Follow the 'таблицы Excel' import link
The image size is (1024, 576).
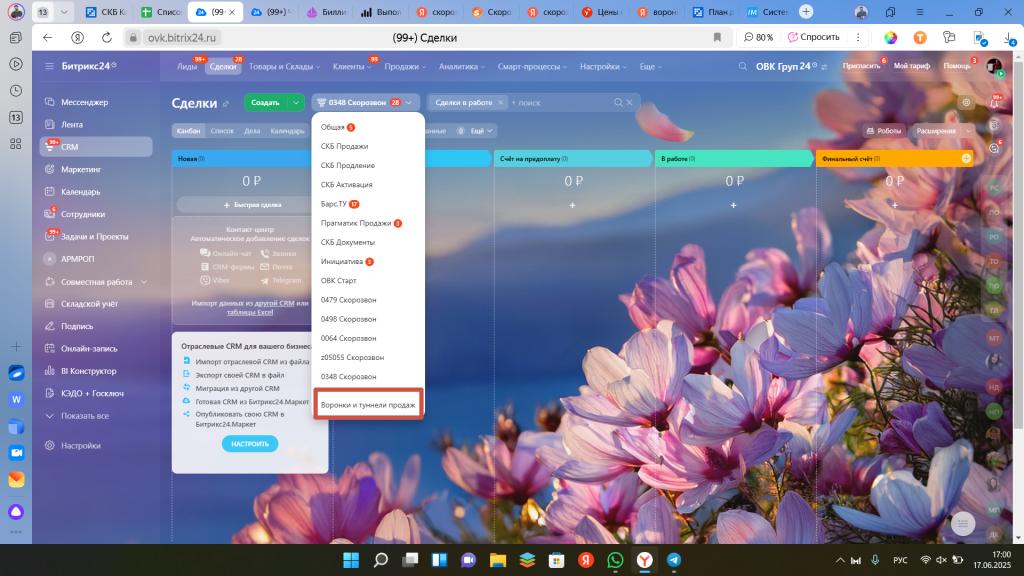click(249, 312)
